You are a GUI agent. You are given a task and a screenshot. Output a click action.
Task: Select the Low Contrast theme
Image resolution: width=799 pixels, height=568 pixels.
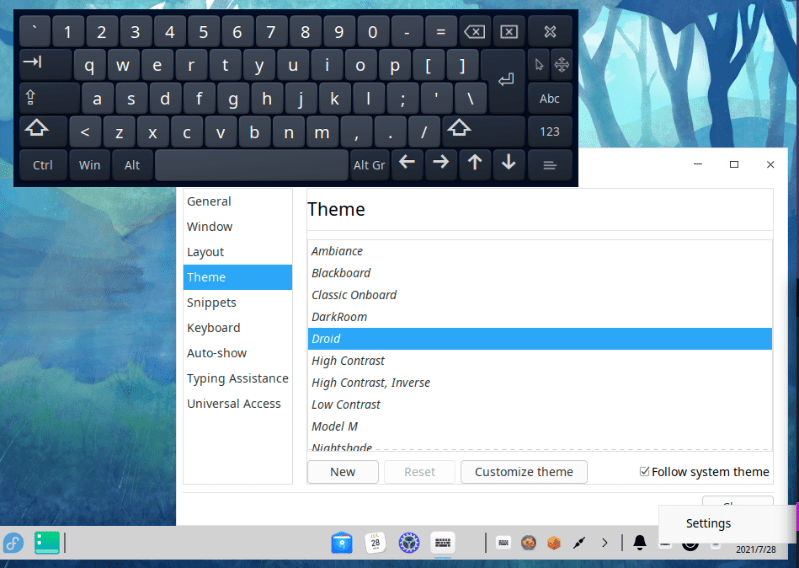click(540, 404)
